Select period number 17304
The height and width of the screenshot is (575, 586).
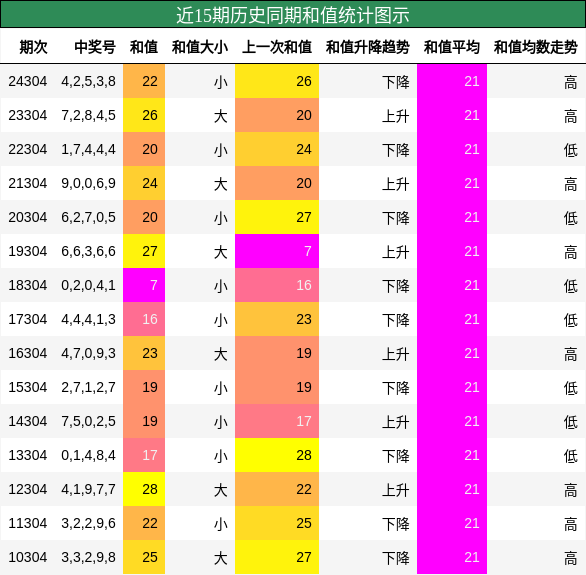click(28, 319)
